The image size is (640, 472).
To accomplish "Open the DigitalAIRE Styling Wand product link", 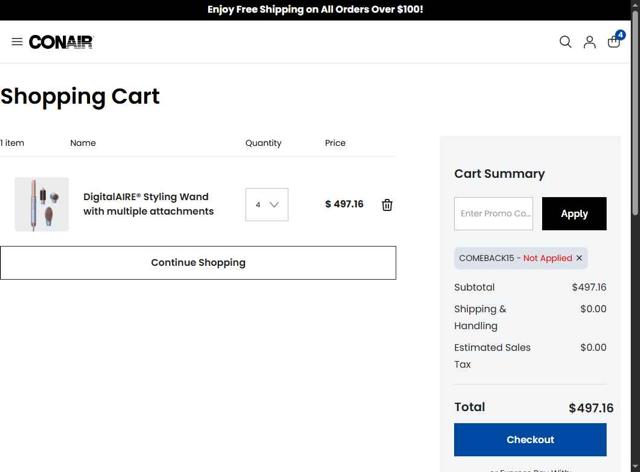I will coord(149,204).
